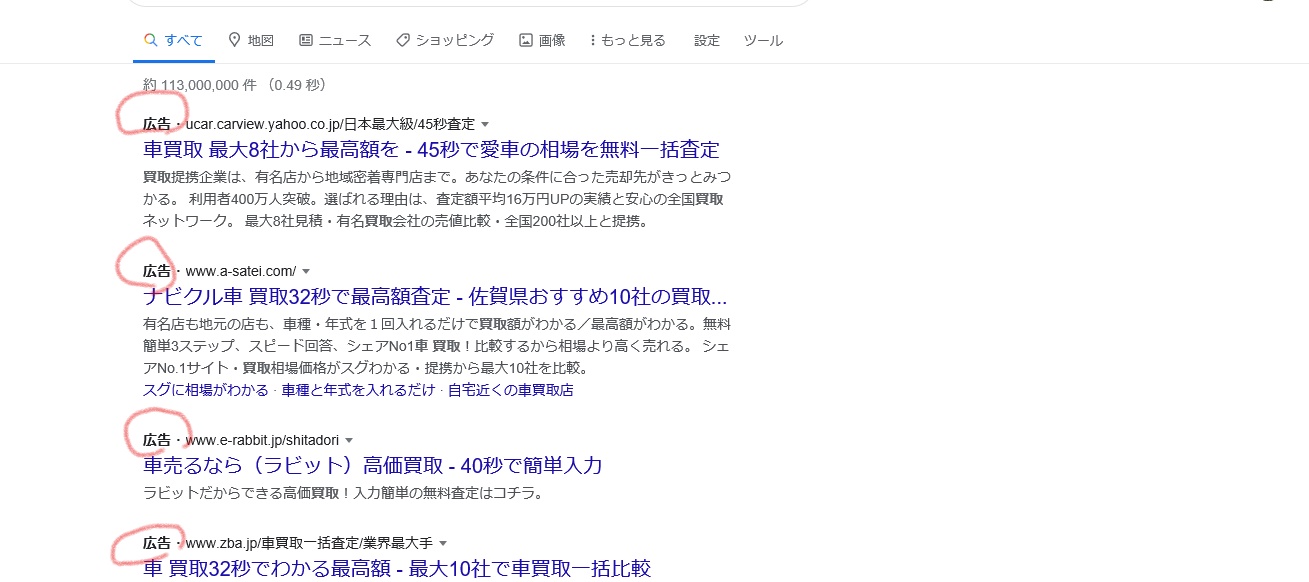Expand the arrow next to www.a-satei.com
Image resolution: width=1309 pixels, height=582 pixels.
click(x=306, y=272)
